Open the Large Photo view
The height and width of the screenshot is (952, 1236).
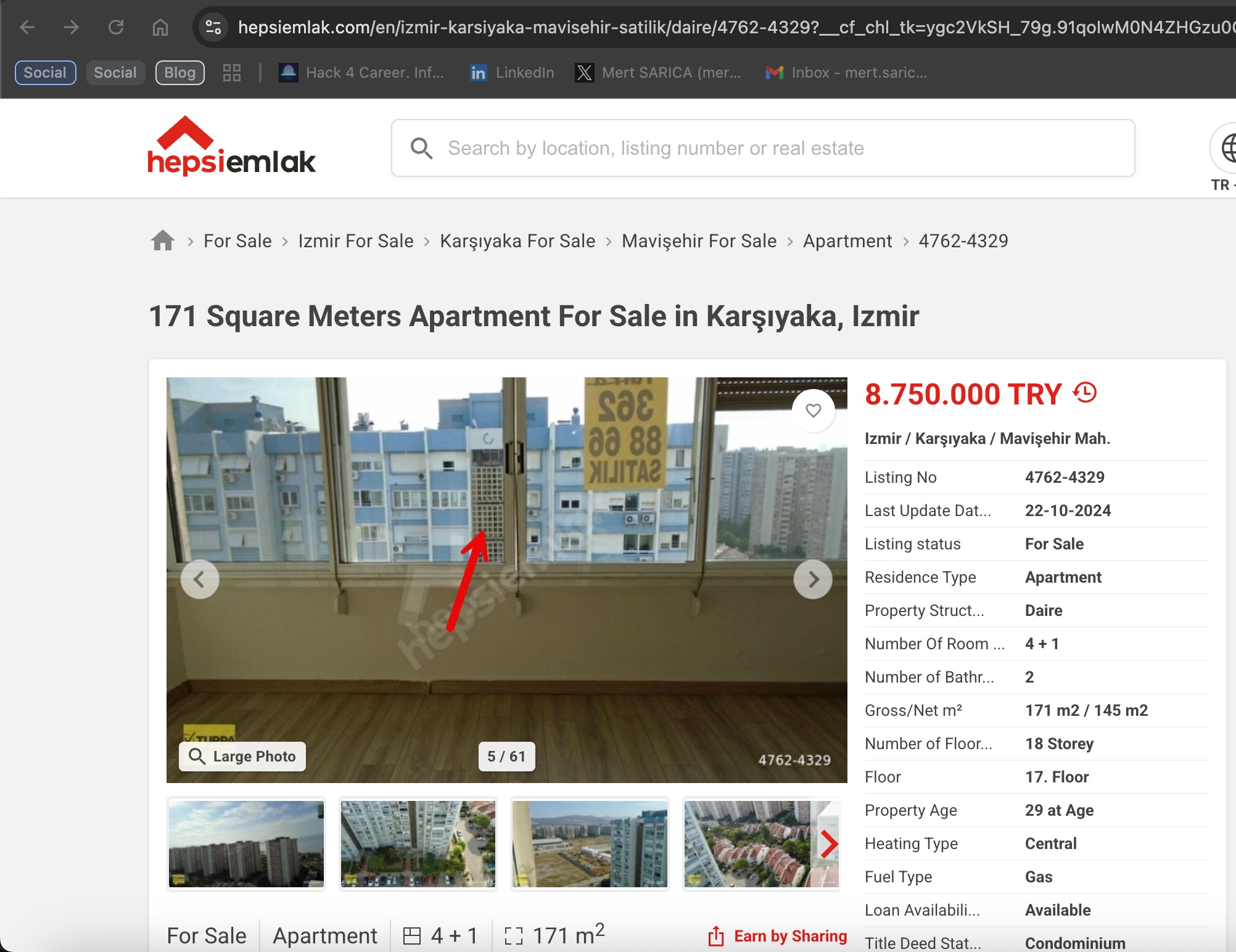pyautogui.click(x=242, y=756)
